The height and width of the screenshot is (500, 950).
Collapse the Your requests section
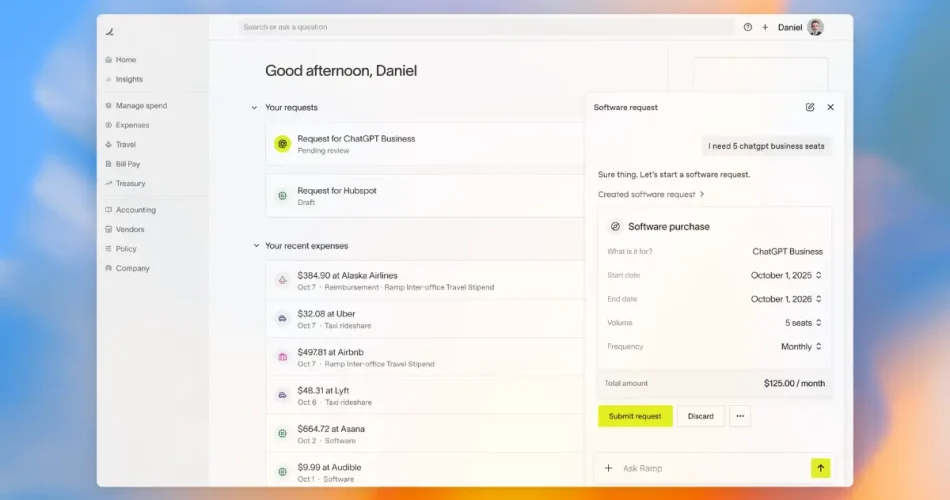pyautogui.click(x=254, y=108)
